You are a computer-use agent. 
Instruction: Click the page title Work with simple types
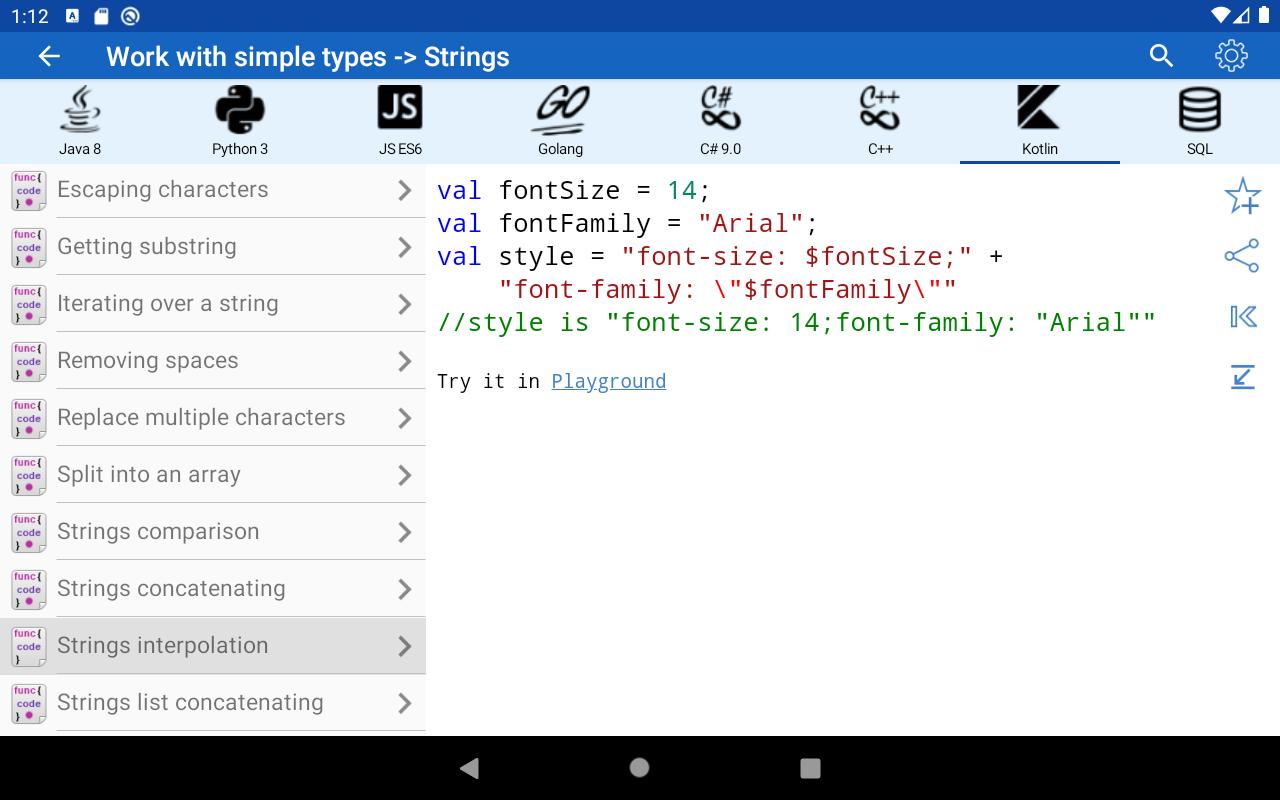pyautogui.click(x=246, y=57)
